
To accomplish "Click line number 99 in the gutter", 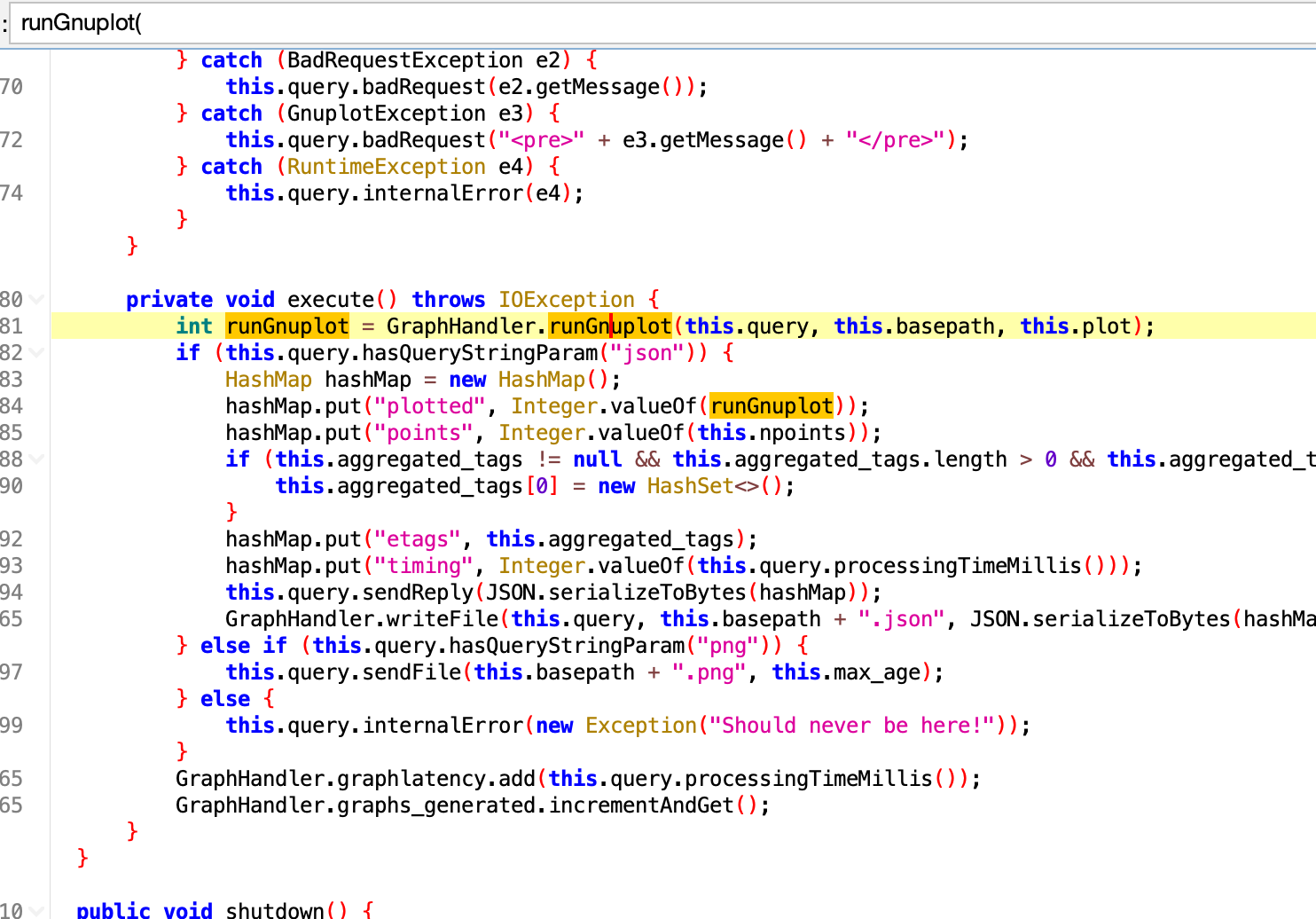I will pos(12,725).
